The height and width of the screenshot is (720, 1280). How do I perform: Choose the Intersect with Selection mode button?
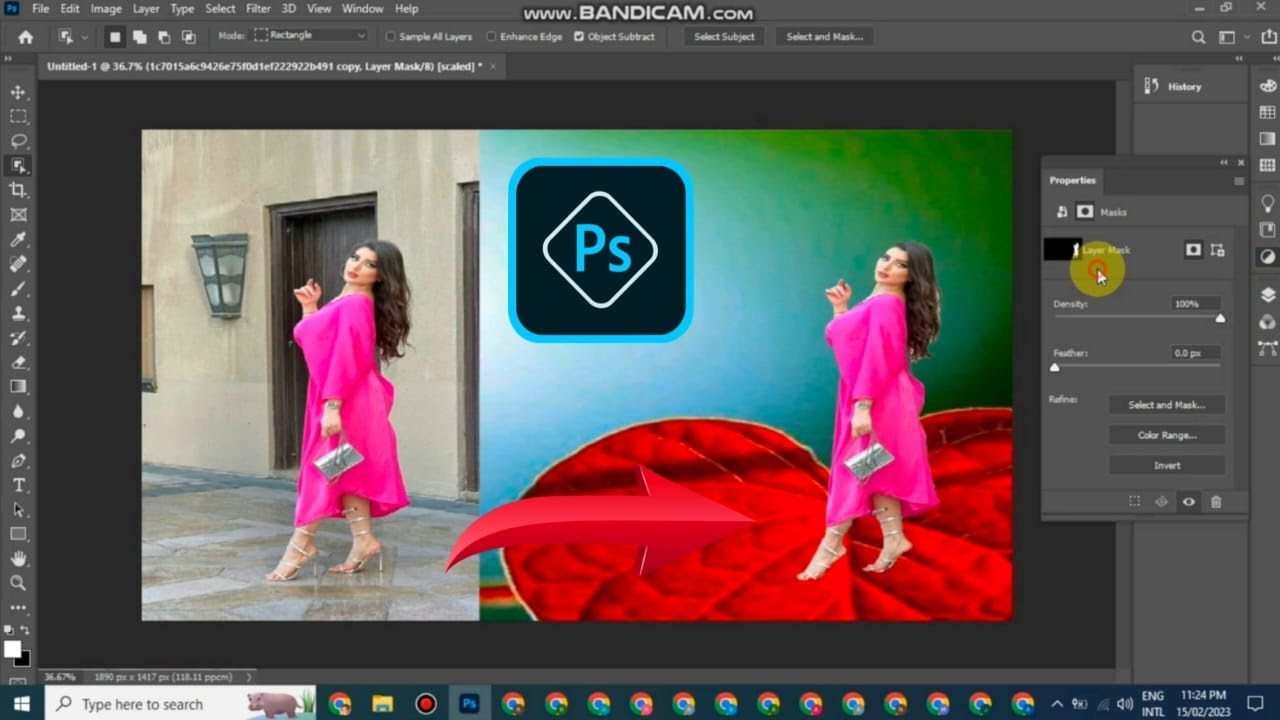click(x=187, y=37)
